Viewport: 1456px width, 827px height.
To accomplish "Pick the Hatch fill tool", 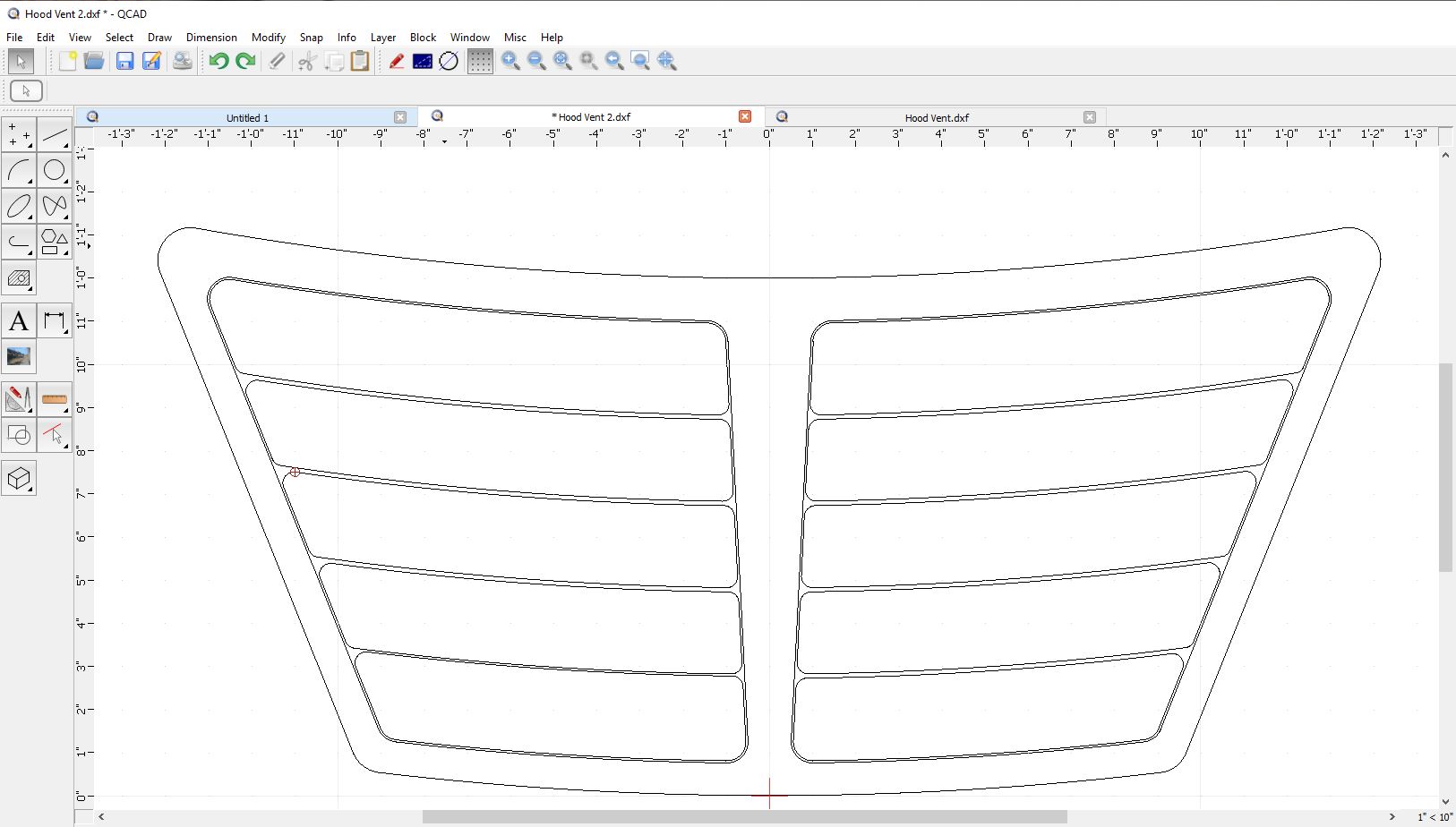I will (19, 278).
